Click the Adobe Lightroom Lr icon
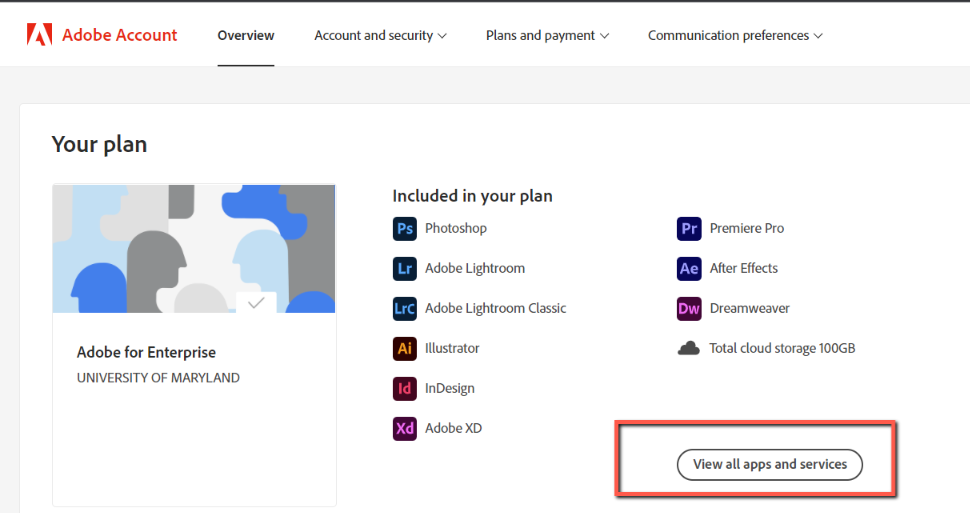The width and height of the screenshot is (970, 513). 405,269
